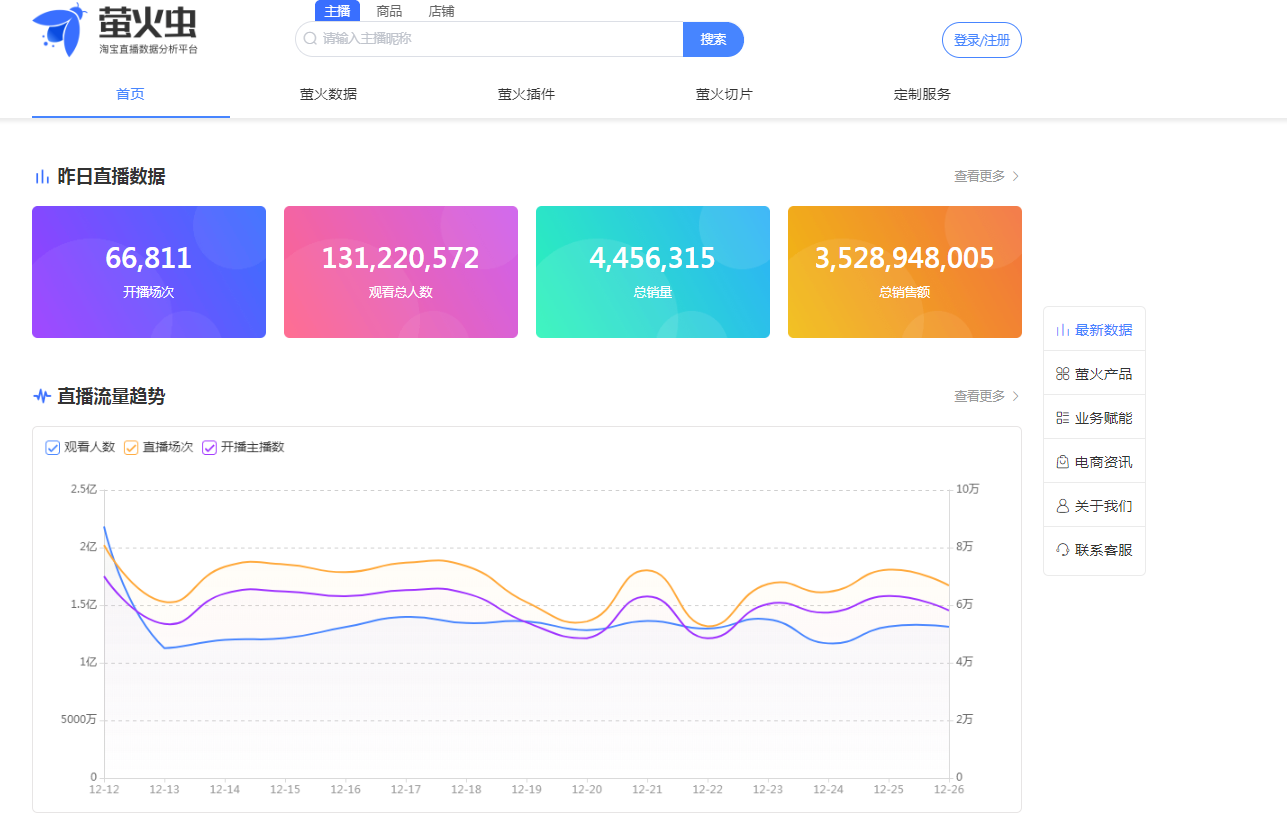This screenshot has width=1287, height=835.
Task: Click the 业务赋能 list sidebar icon
Action: coord(1063,418)
